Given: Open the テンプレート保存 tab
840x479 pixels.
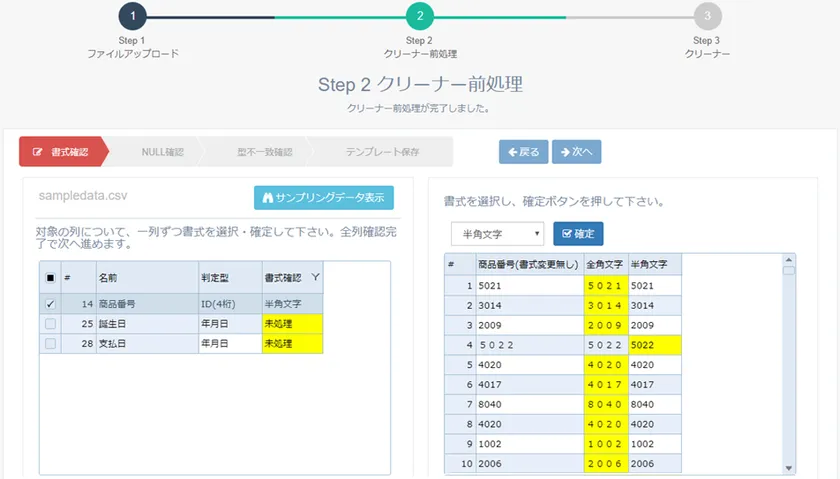Looking at the screenshot, I should [382, 152].
